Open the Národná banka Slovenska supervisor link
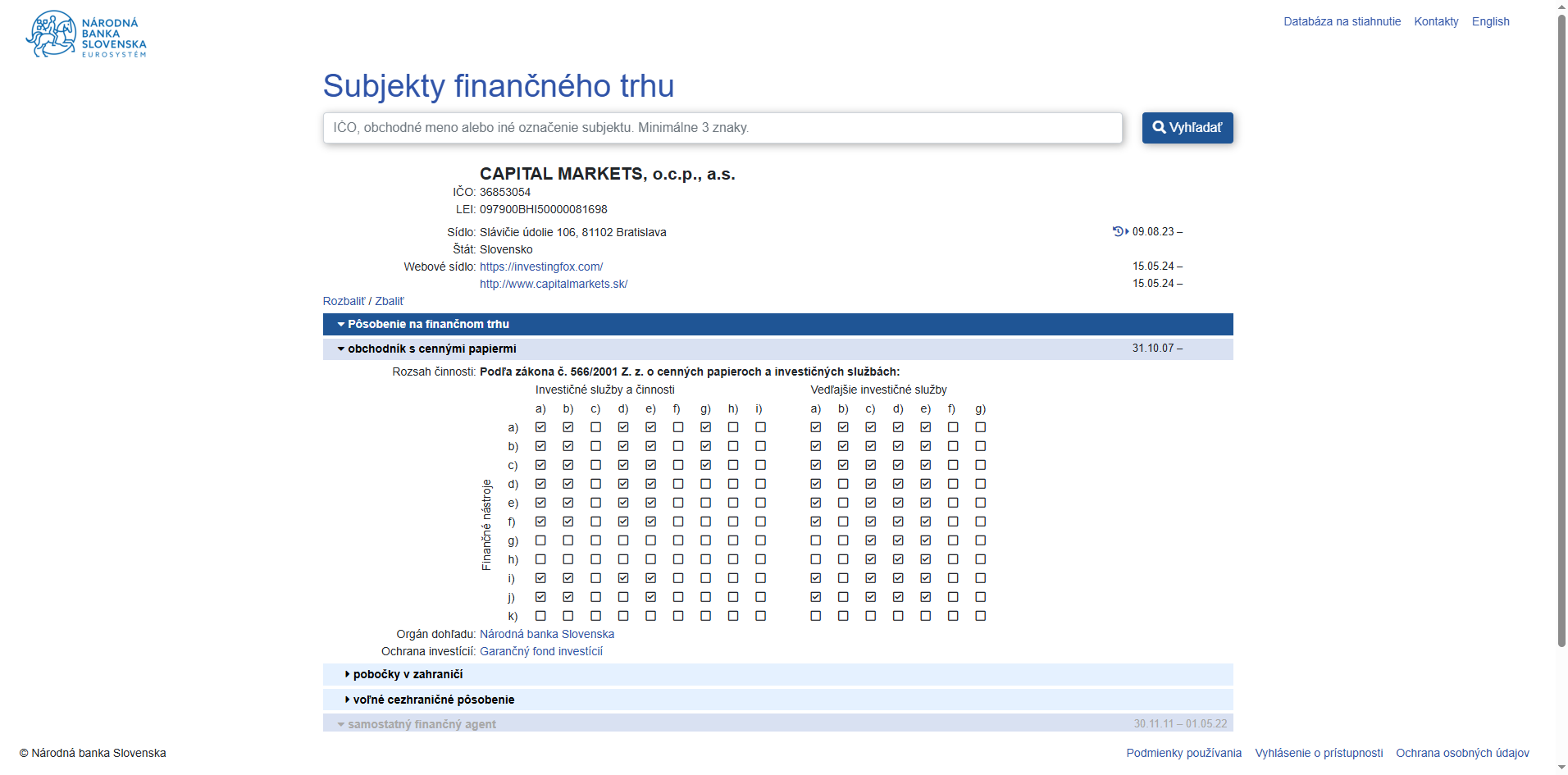Screen dimensions: 1568x775 coord(547,634)
